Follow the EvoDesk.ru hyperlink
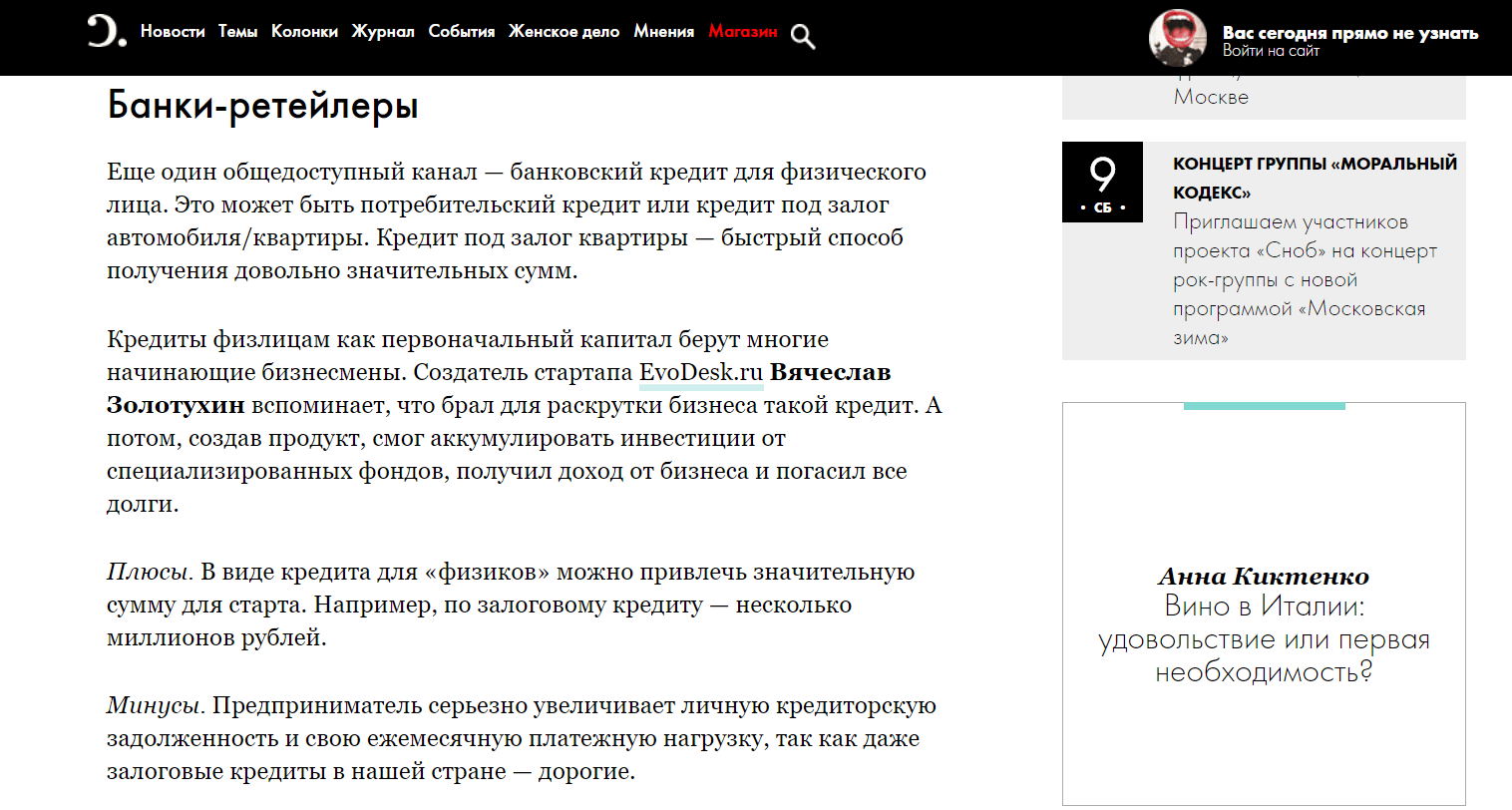Screen dimensions: 1512x810 tap(700, 373)
